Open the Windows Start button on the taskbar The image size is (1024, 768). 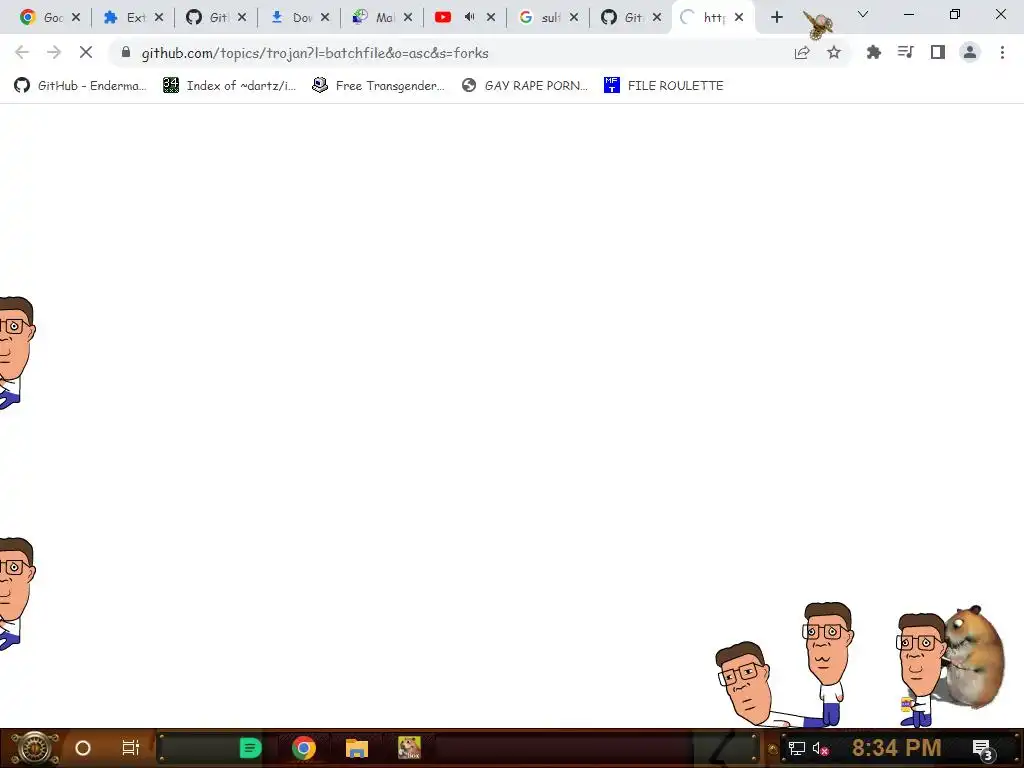click(34, 748)
